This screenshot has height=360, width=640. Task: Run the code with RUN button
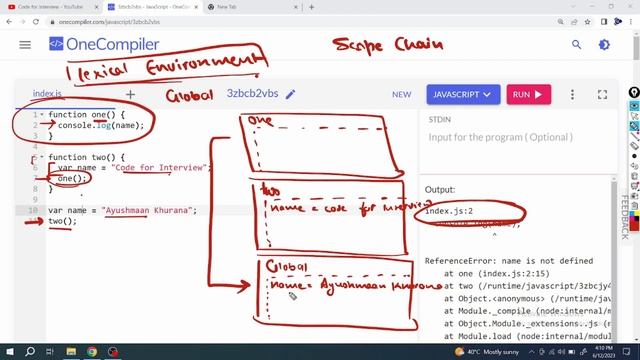[529, 95]
